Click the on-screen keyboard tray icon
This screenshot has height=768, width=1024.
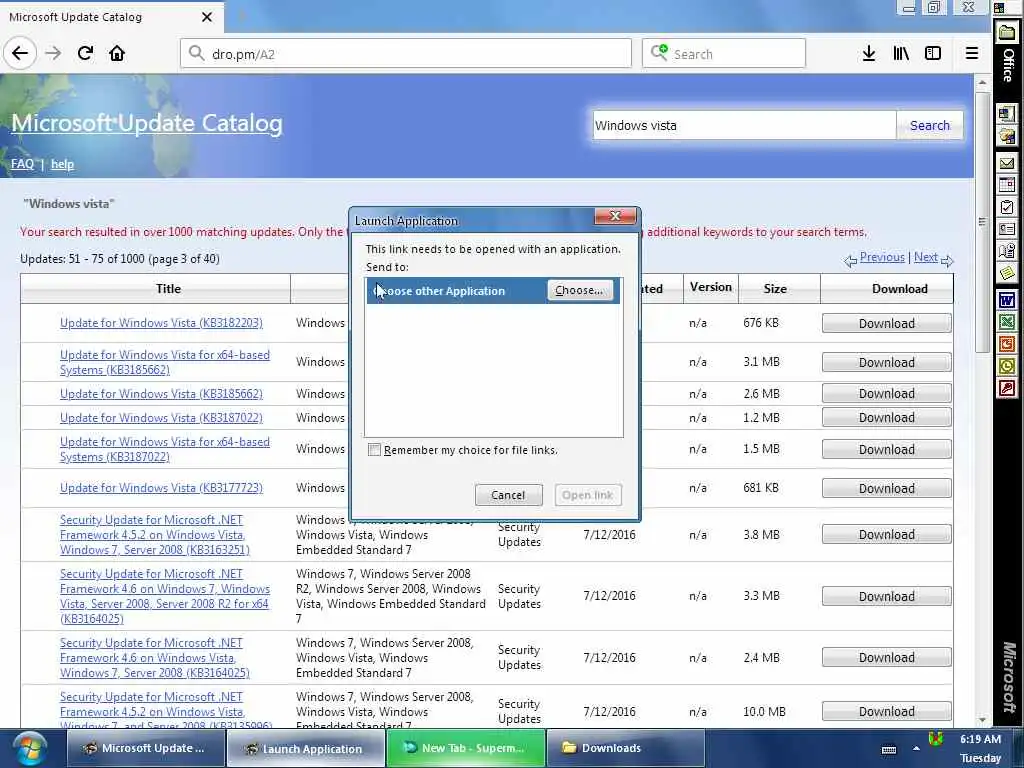889,750
